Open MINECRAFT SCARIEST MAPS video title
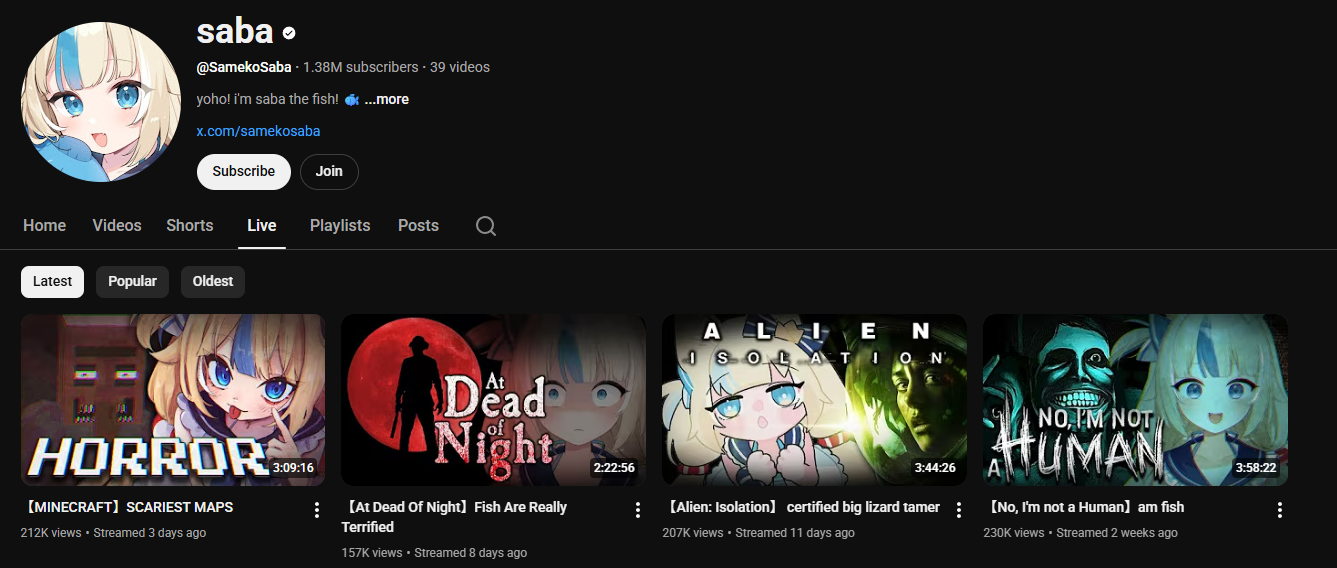The height and width of the screenshot is (568, 1337). (127, 507)
